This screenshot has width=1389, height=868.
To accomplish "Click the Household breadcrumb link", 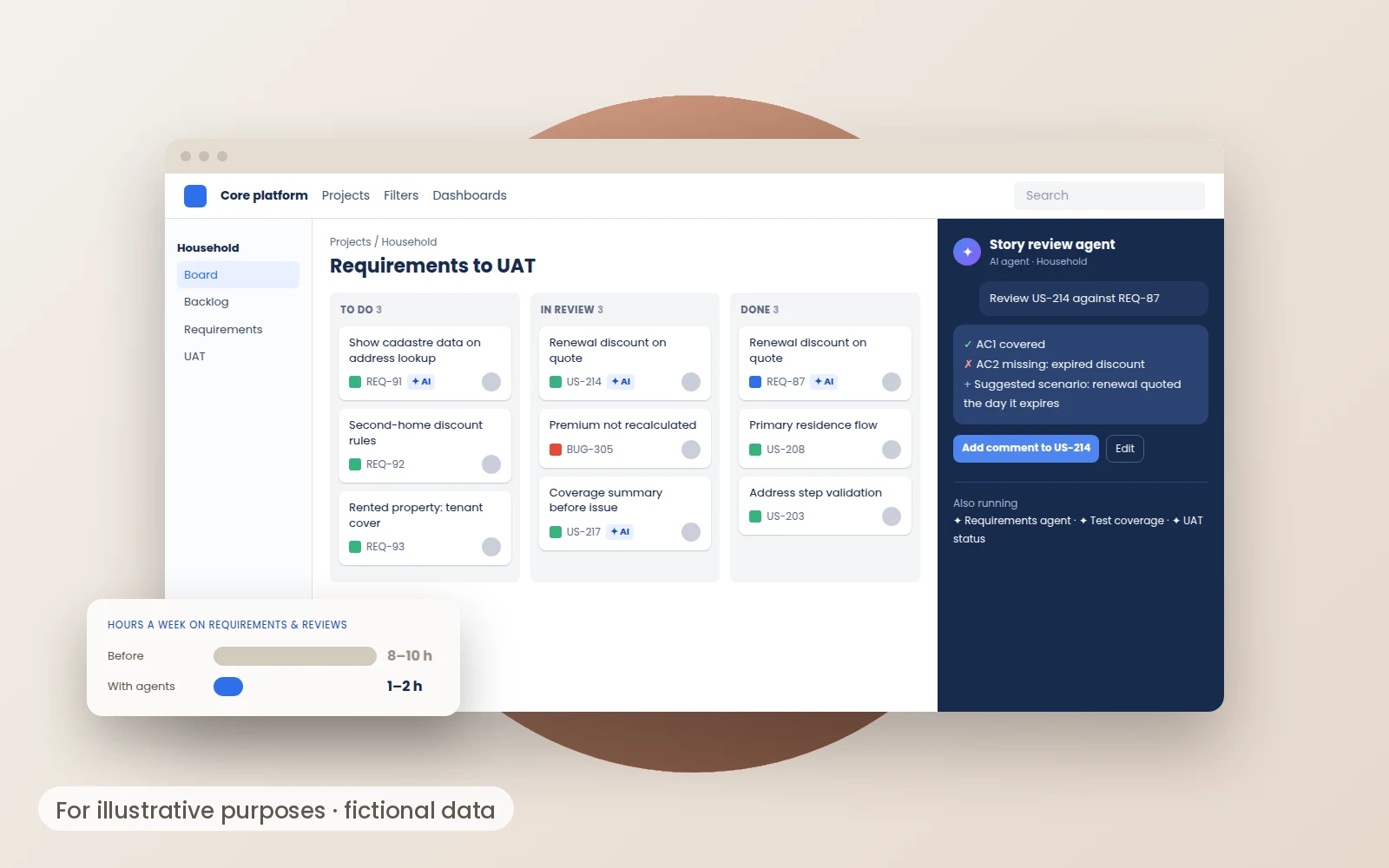I will click(409, 242).
